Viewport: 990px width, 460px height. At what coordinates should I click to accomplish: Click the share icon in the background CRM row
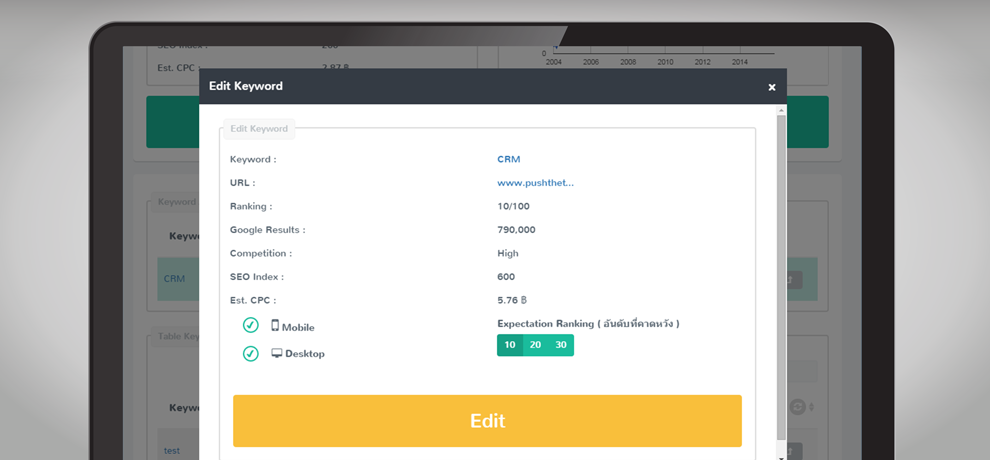(793, 280)
